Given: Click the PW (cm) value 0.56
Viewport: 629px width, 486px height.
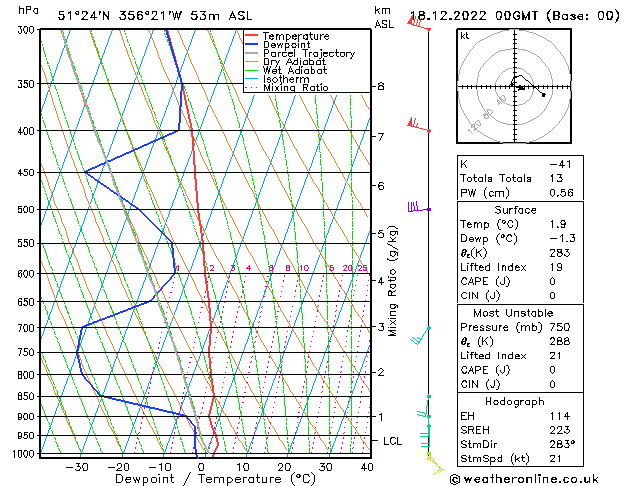Looking at the screenshot, I should click(x=561, y=192).
